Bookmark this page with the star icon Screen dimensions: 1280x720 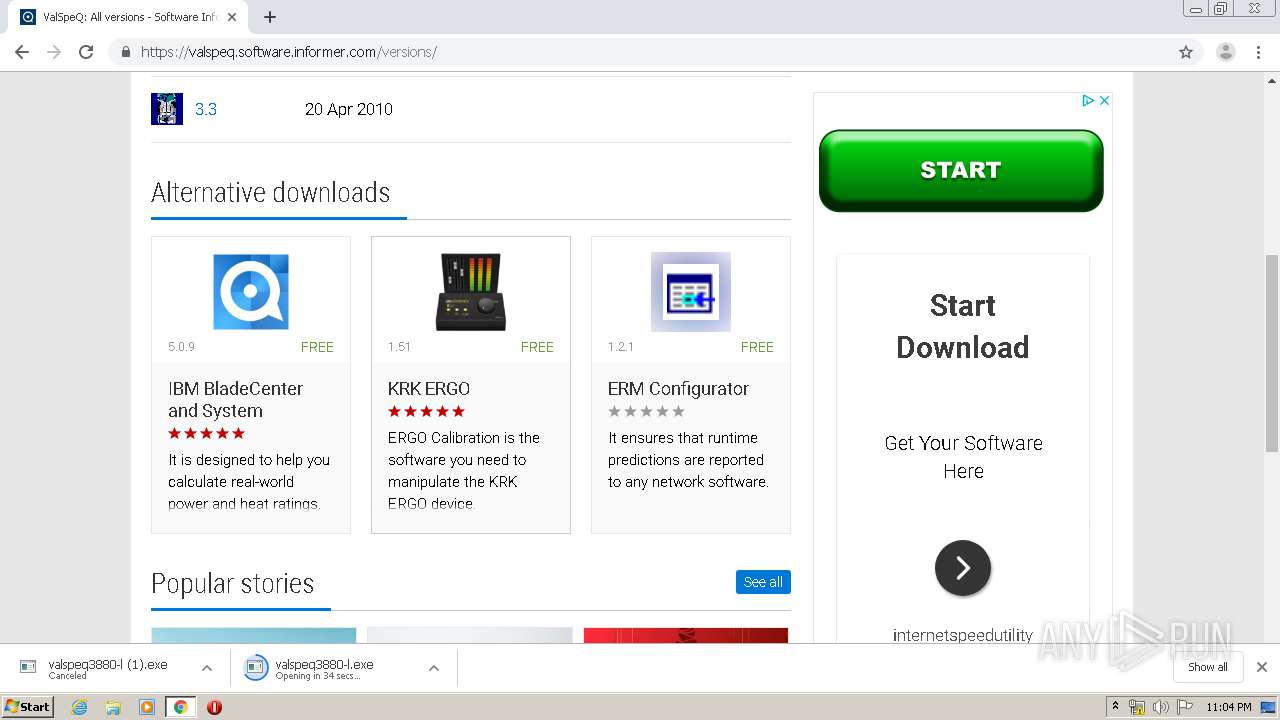(x=1186, y=52)
